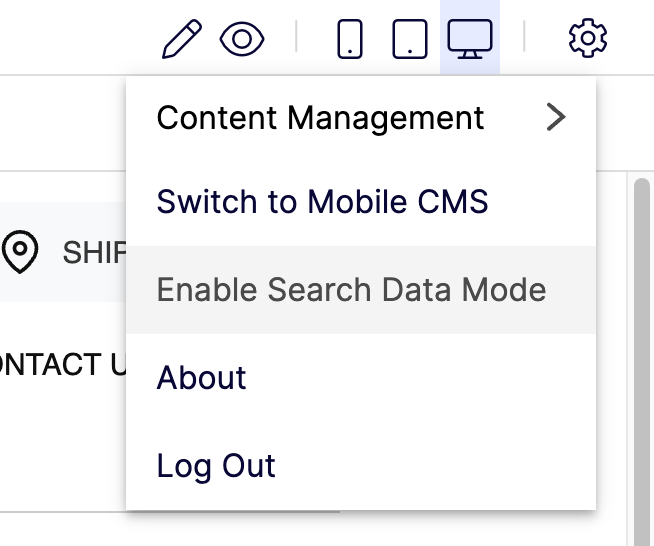Switch to mobile phone device preview
Image resolution: width=654 pixels, height=546 pixels.
click(x=350, y=39)
